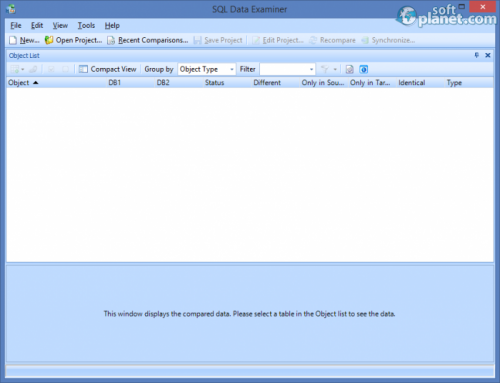Toggle Compact View mode
500x383 pixels.
tap(108, 69)
